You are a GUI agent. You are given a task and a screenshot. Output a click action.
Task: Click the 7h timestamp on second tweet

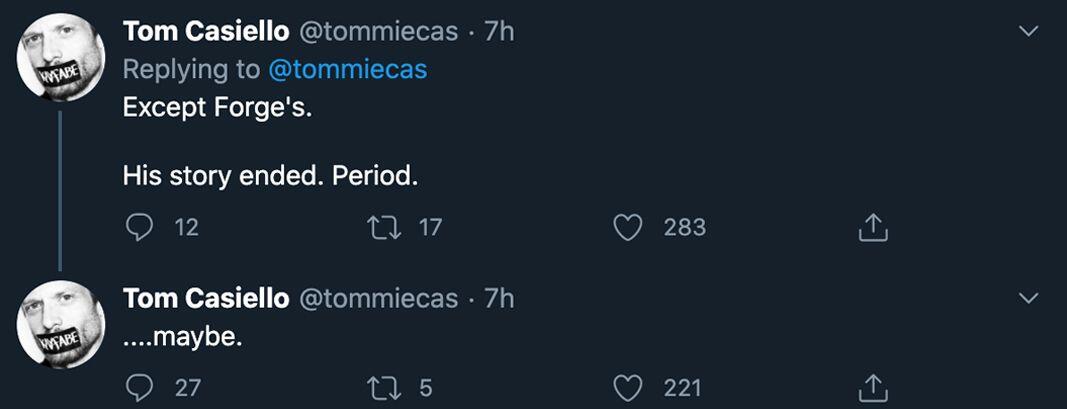[x=499, y=298]
